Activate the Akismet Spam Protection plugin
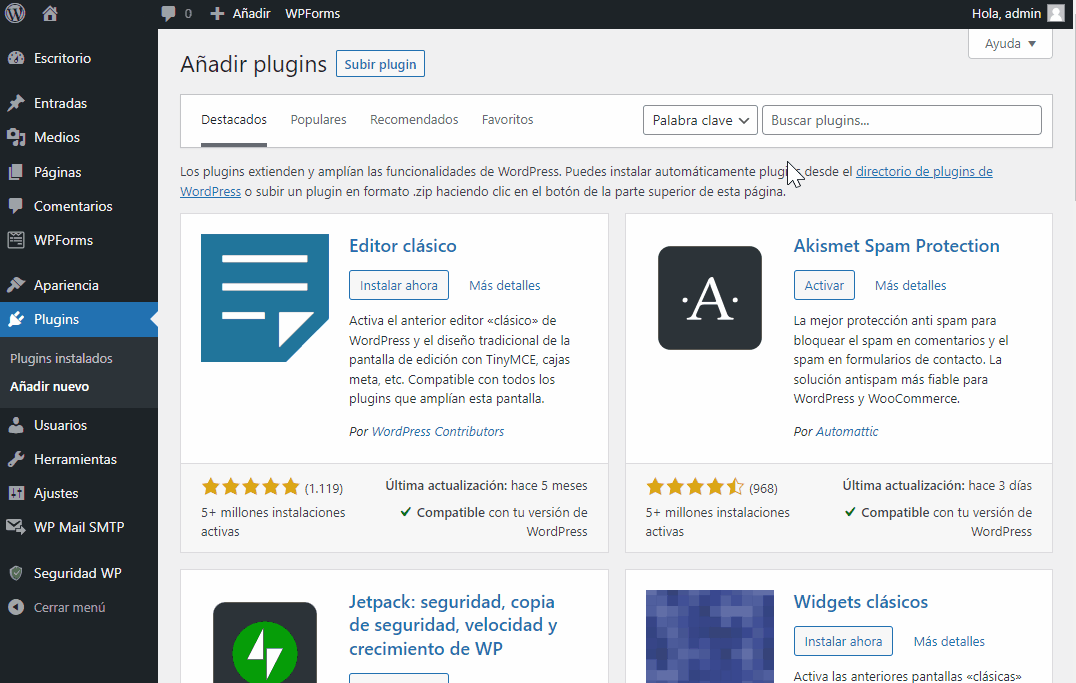Image resolution: width=1076 pixels, height=683 pixels. pos(824,286)
